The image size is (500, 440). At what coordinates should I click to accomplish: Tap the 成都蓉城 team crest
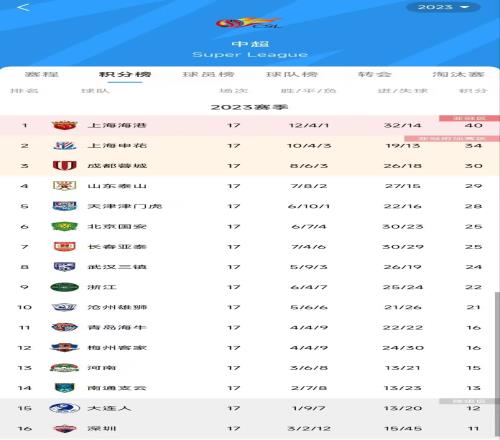click(x=65, y=166)
